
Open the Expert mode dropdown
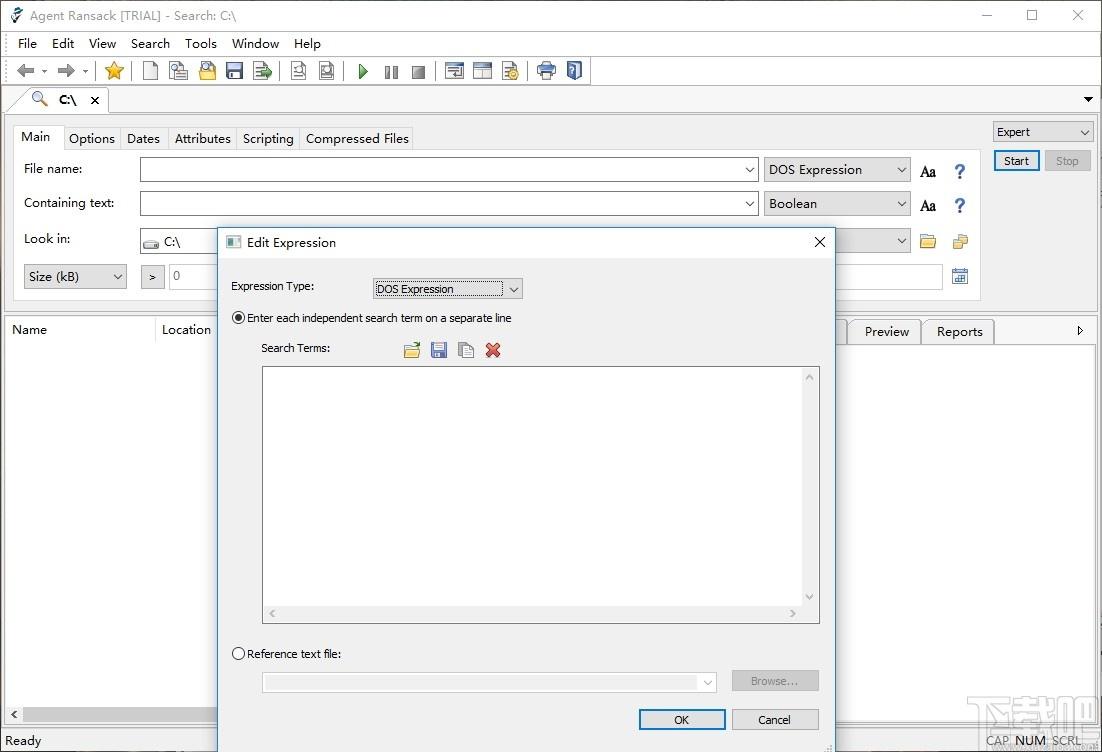[1043, 132]
